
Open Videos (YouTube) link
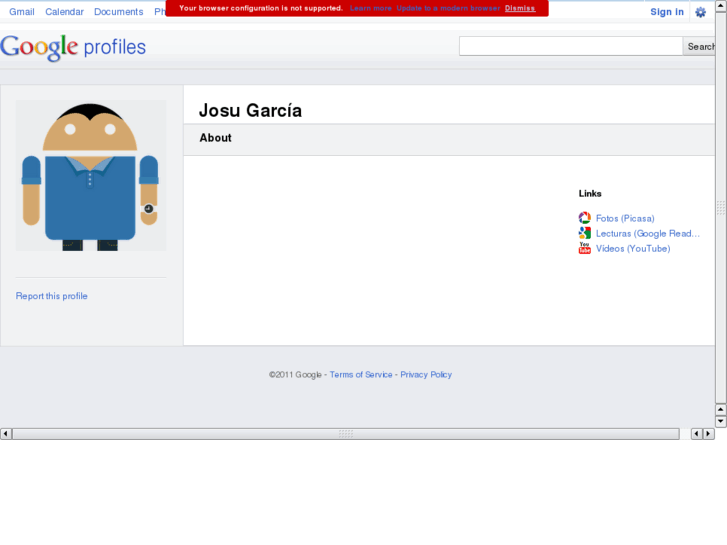(x=633, y=249)
